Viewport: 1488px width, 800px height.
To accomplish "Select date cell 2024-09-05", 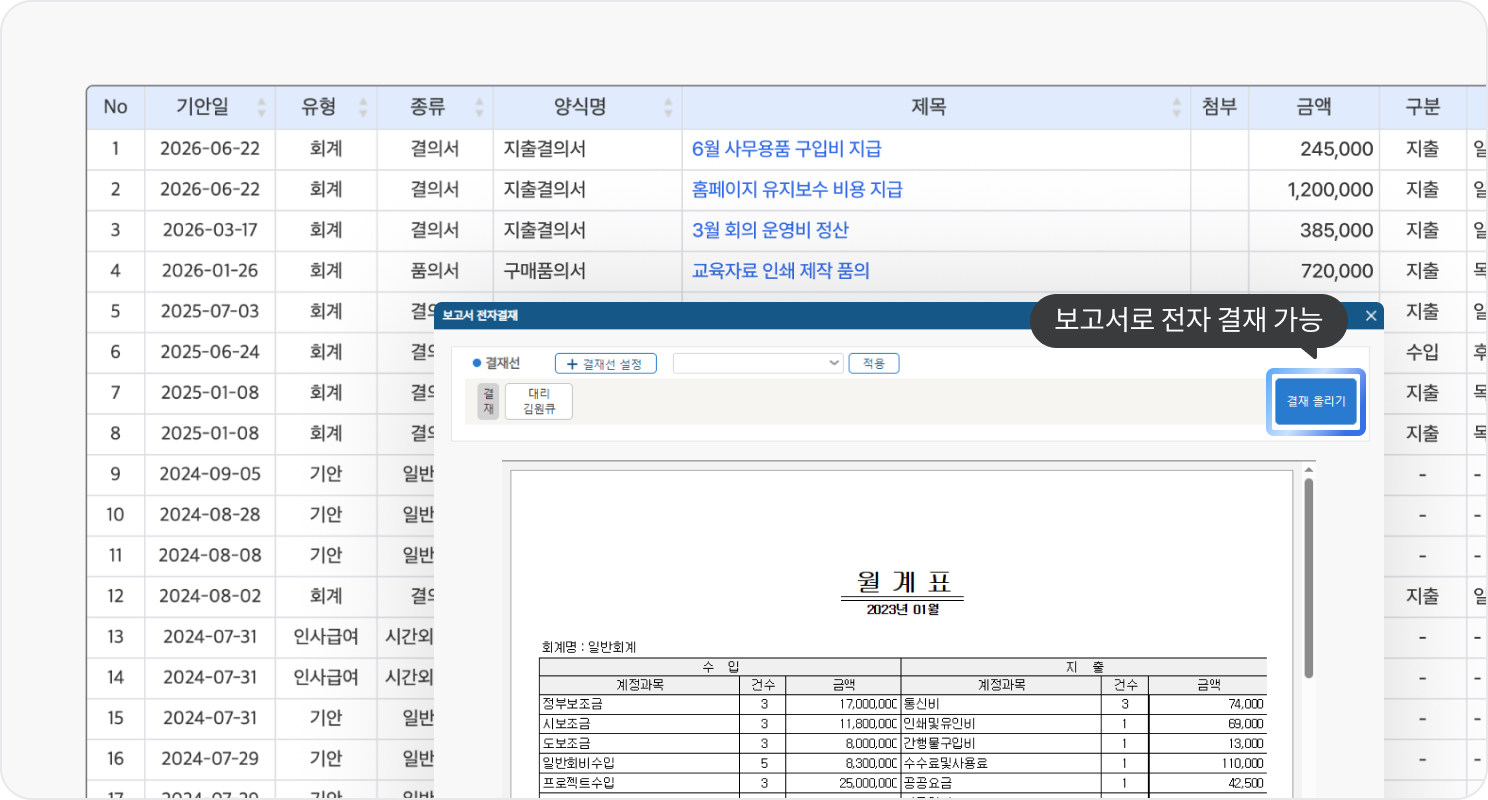I will coord(210,474).
